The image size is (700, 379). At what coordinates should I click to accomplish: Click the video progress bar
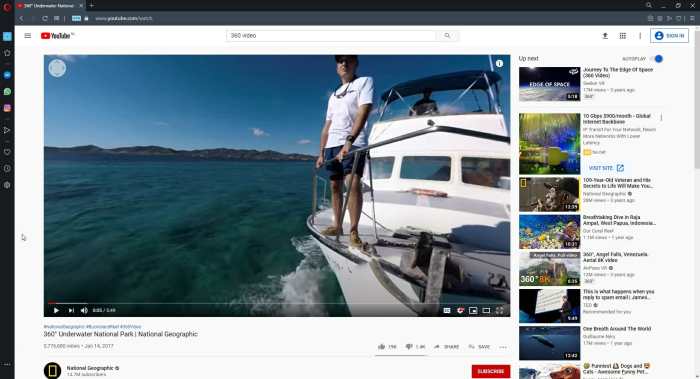pos(277,303)
